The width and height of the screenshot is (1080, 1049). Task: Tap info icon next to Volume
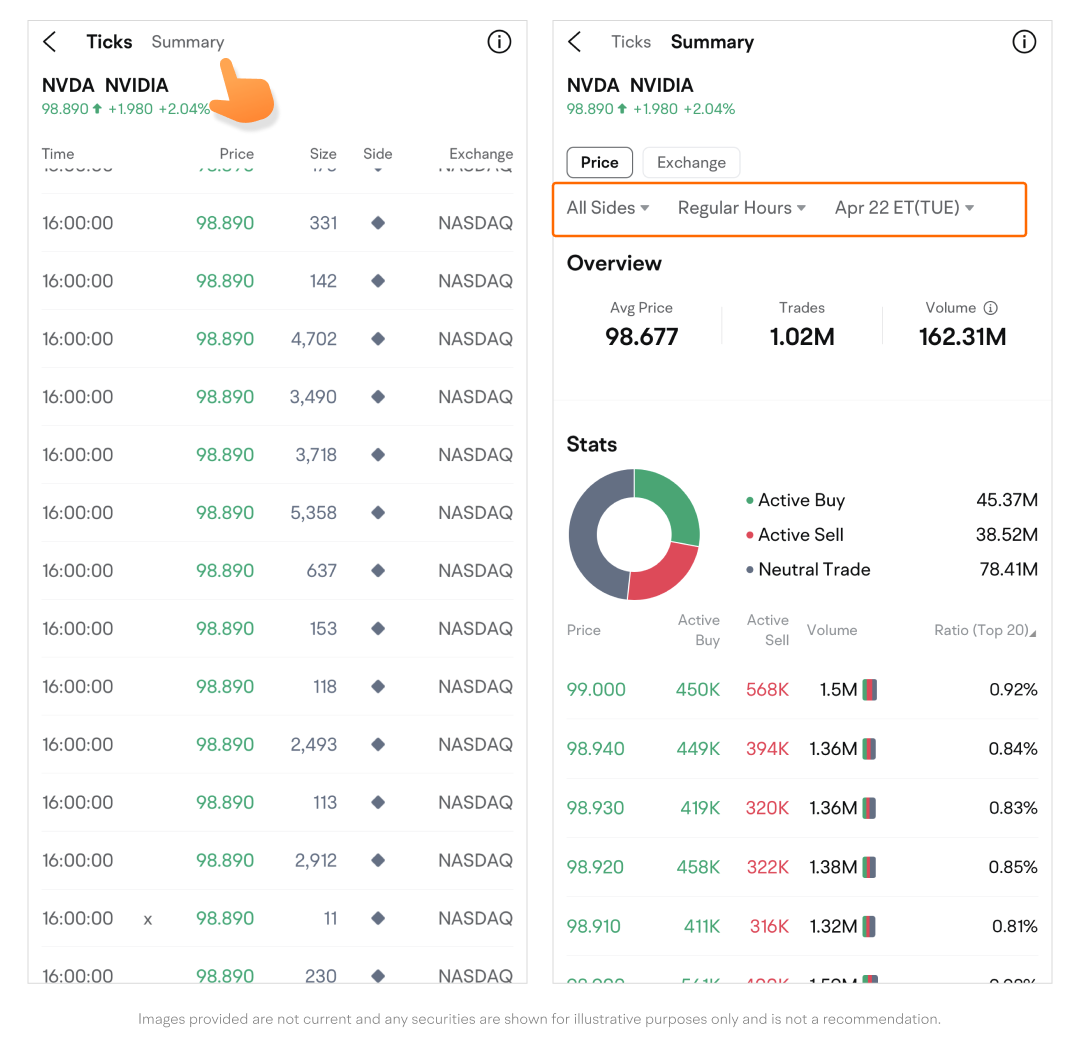click(990, 308)
